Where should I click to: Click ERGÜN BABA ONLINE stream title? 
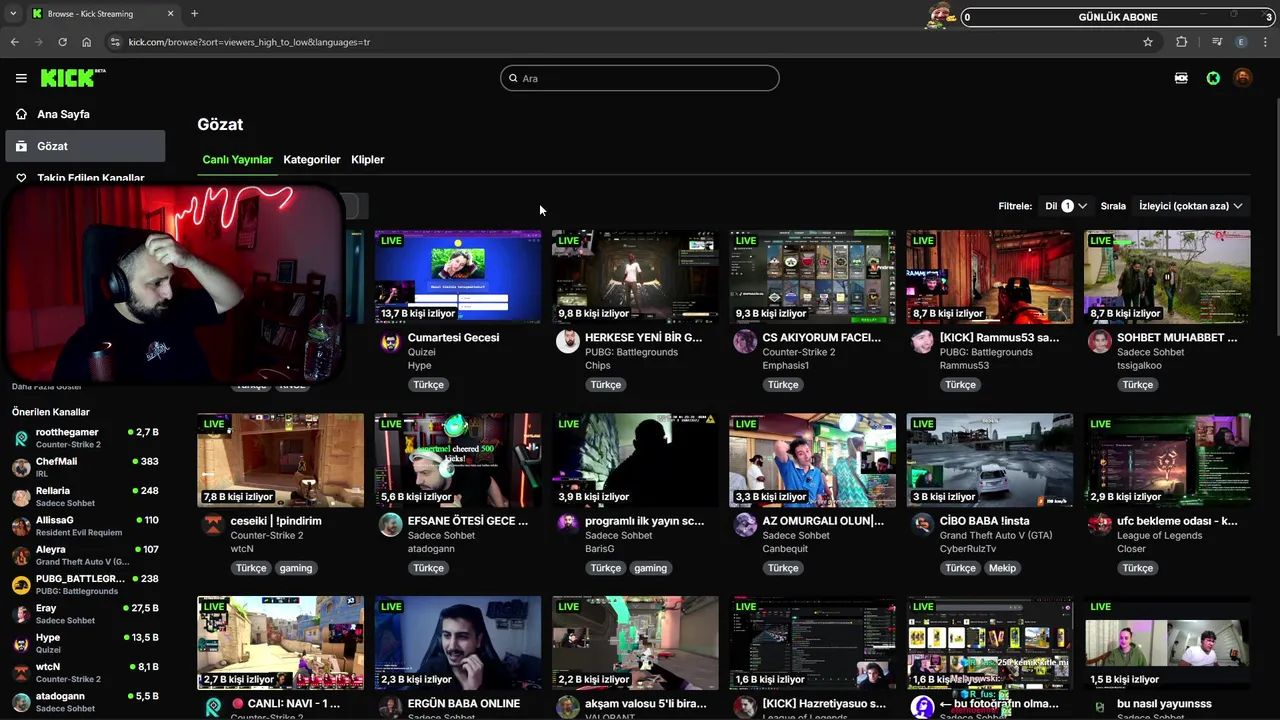pyautogui.click(x=464, y=704)
